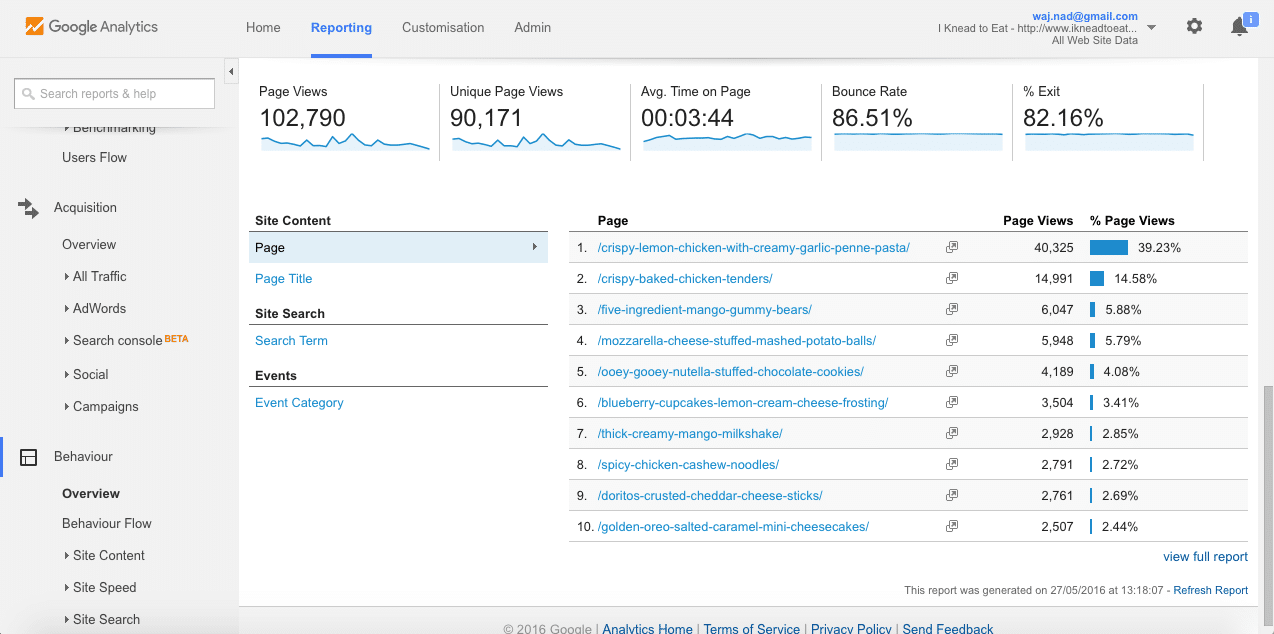1274x634 pixels.
Task: Expand the Social submenu
Action: (x=85, y=374)
